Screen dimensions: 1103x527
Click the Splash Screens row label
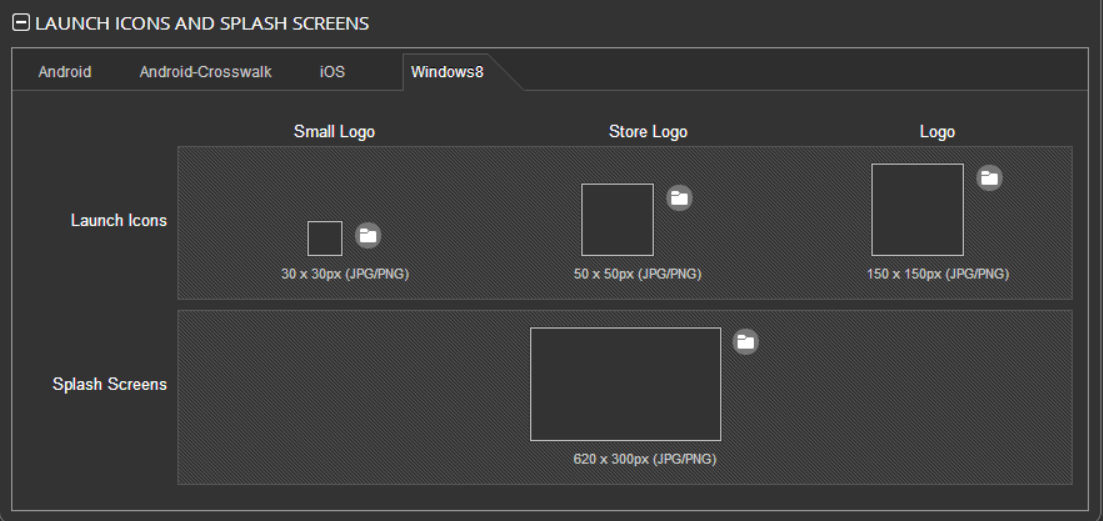coord(110,384)
